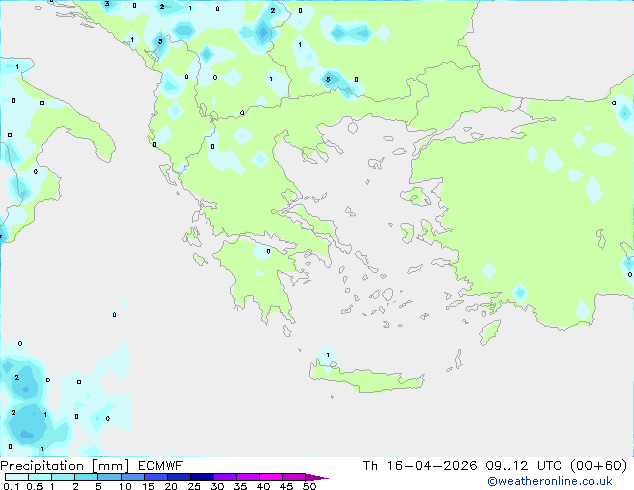Click the 5–10 mm light blue legend swatch
This screenshot has height=490, width=634.
[109, 477]
